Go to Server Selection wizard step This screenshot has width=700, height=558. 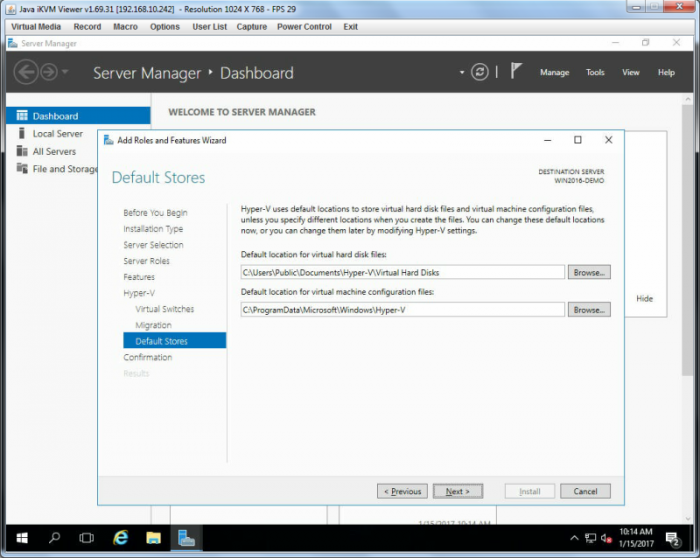pos(153,245)
